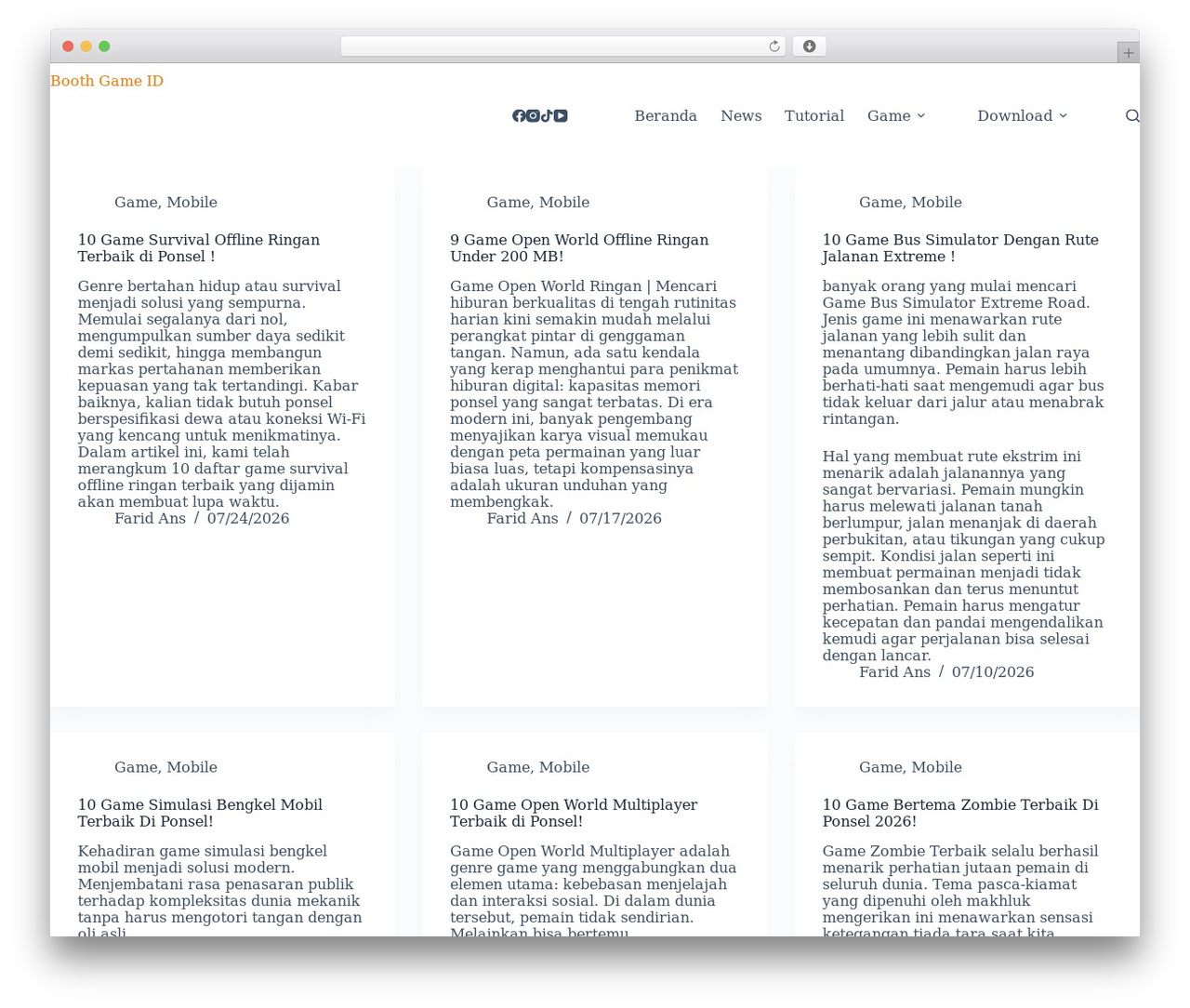Open the search magnifier icon
The width and height of the screenshot is (1190, 1008).
tap(1132, 115)
